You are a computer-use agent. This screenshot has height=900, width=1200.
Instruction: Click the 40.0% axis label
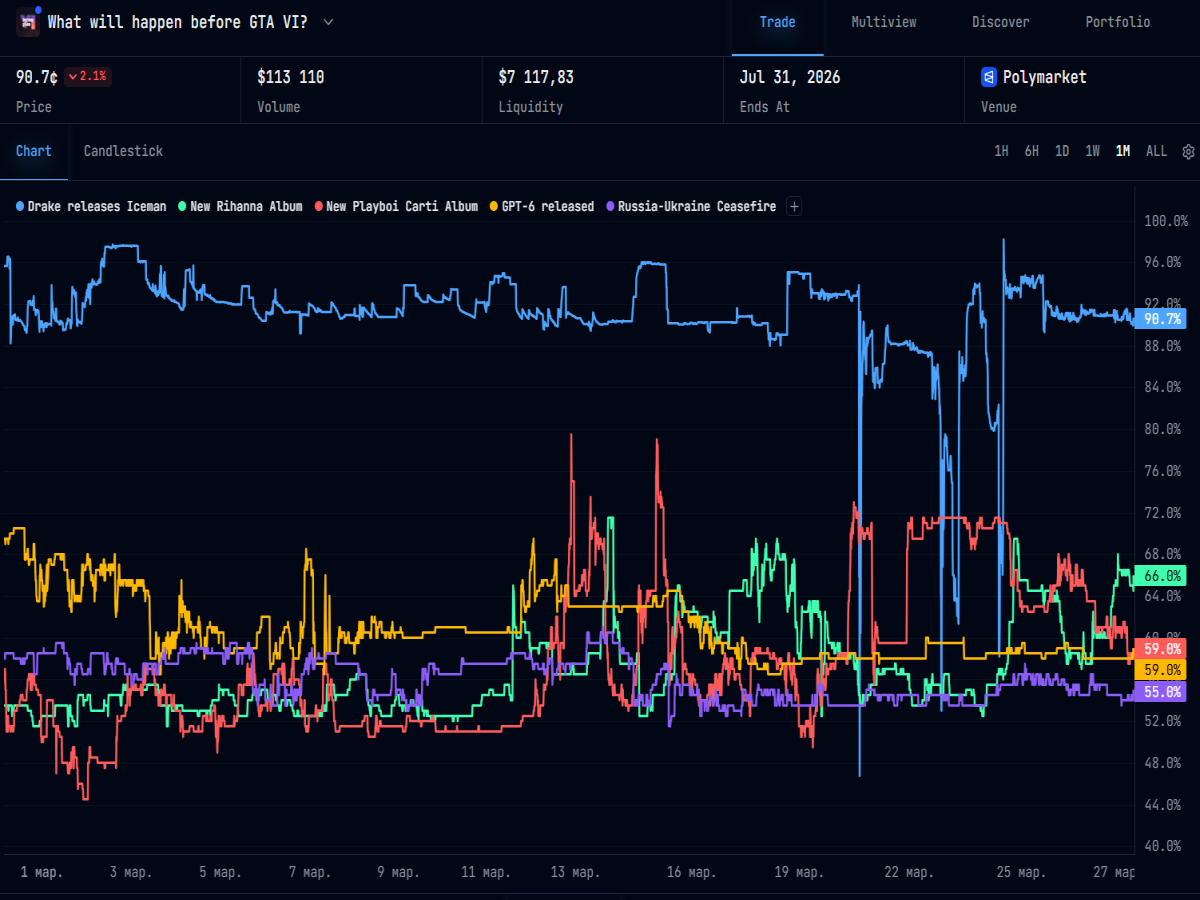[x=1165, y=846]
